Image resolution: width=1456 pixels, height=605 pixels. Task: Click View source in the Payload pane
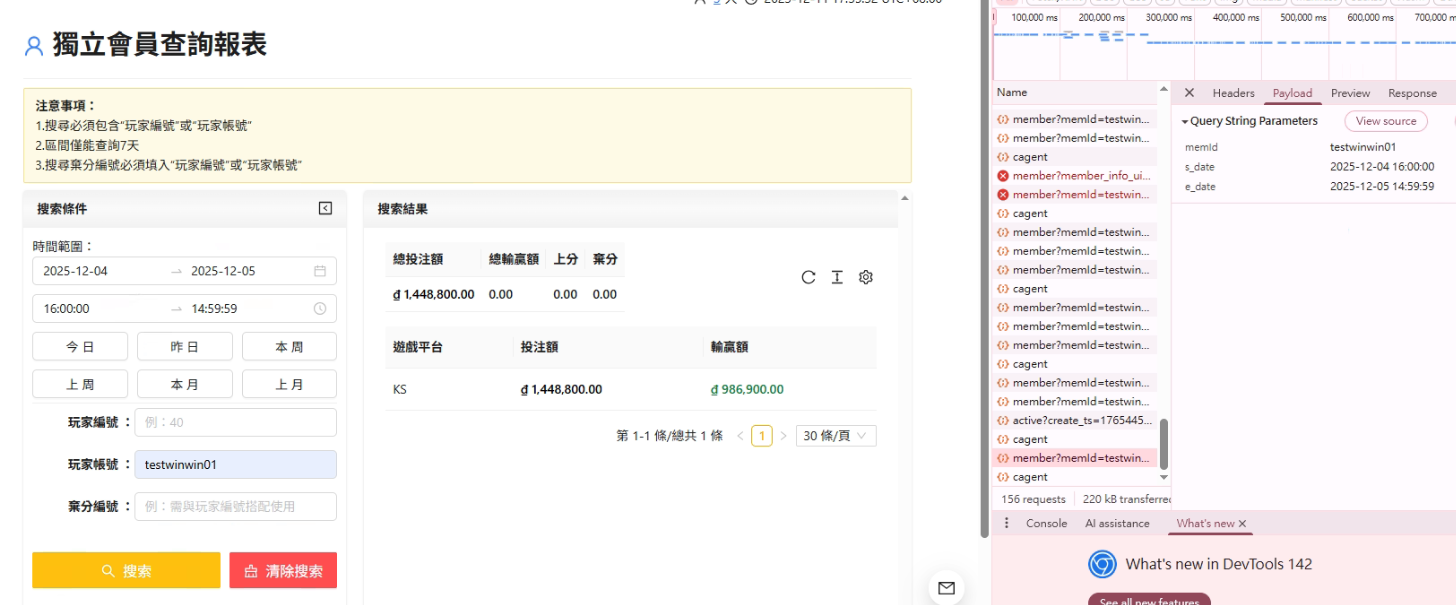[x=1385, y=121]
